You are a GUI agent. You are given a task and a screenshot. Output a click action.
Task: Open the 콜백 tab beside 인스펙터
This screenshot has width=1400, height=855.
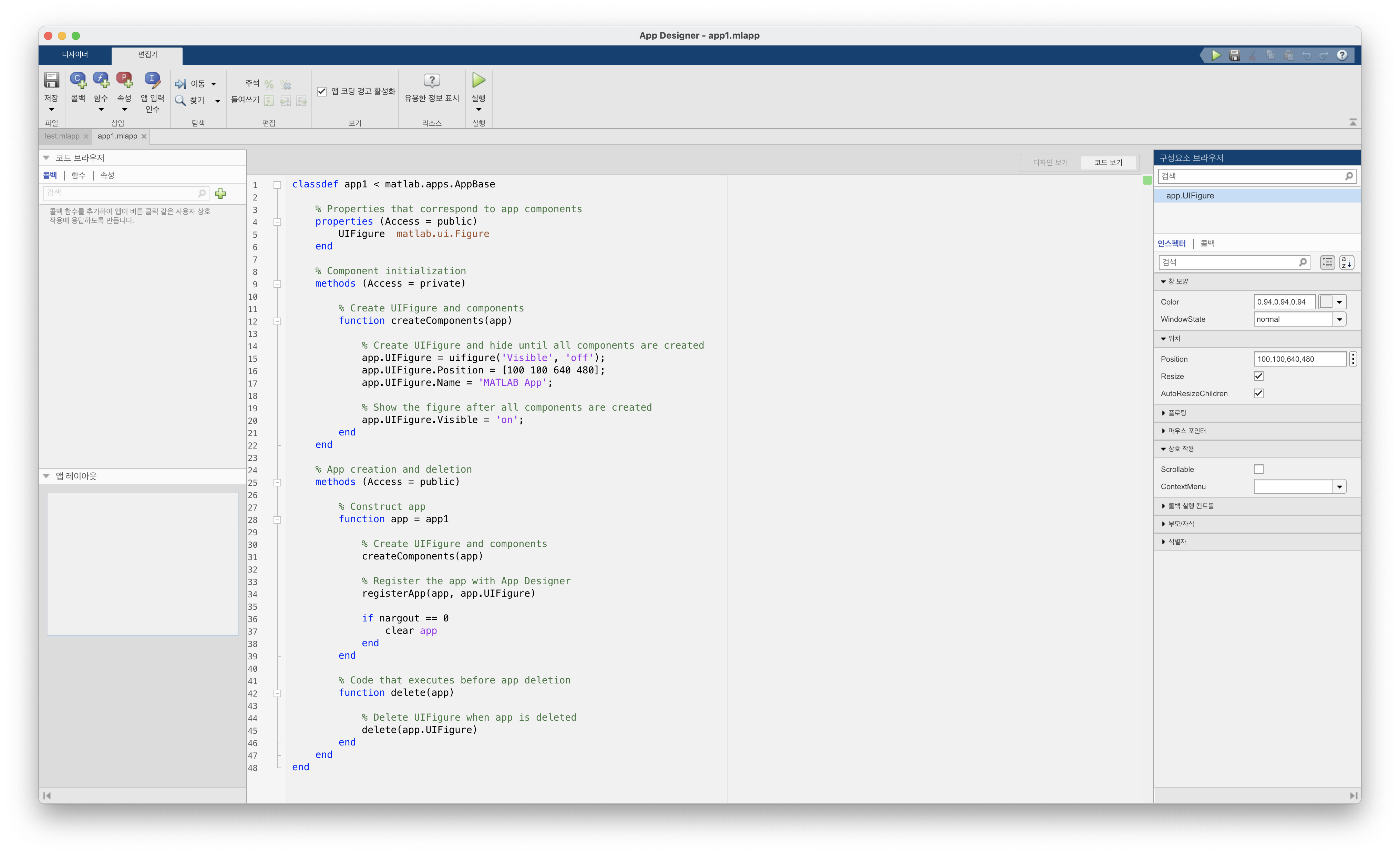[1207, 244]
